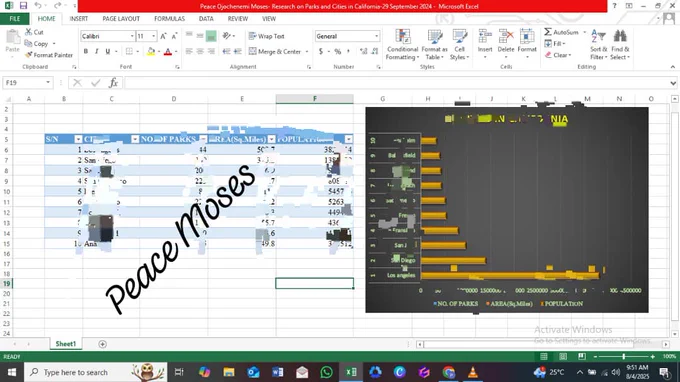Screen dimensions: 680x382
Task: Open the Borders dropdown arrow
Action: (x=137, y=52)
